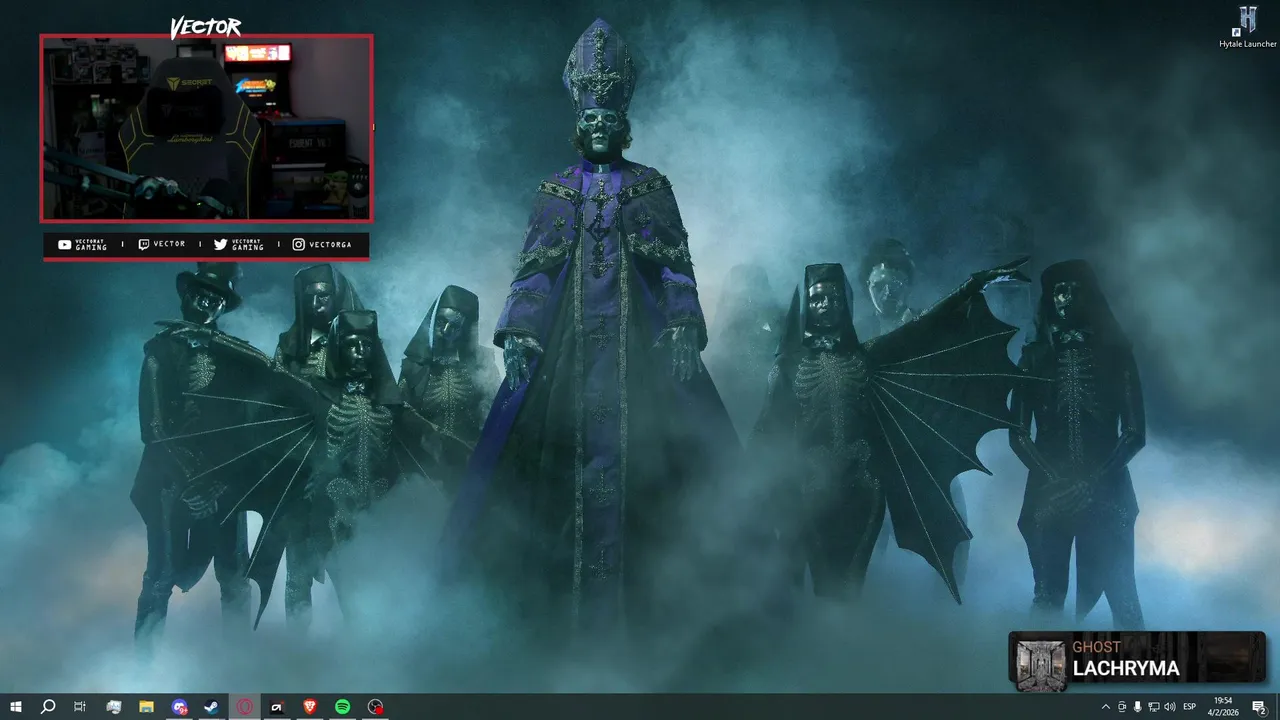The height and width of the screenshot is (720, 1280).
Task: Click the Show desktop sliver at taskbar end
Action: point(1277,707)
